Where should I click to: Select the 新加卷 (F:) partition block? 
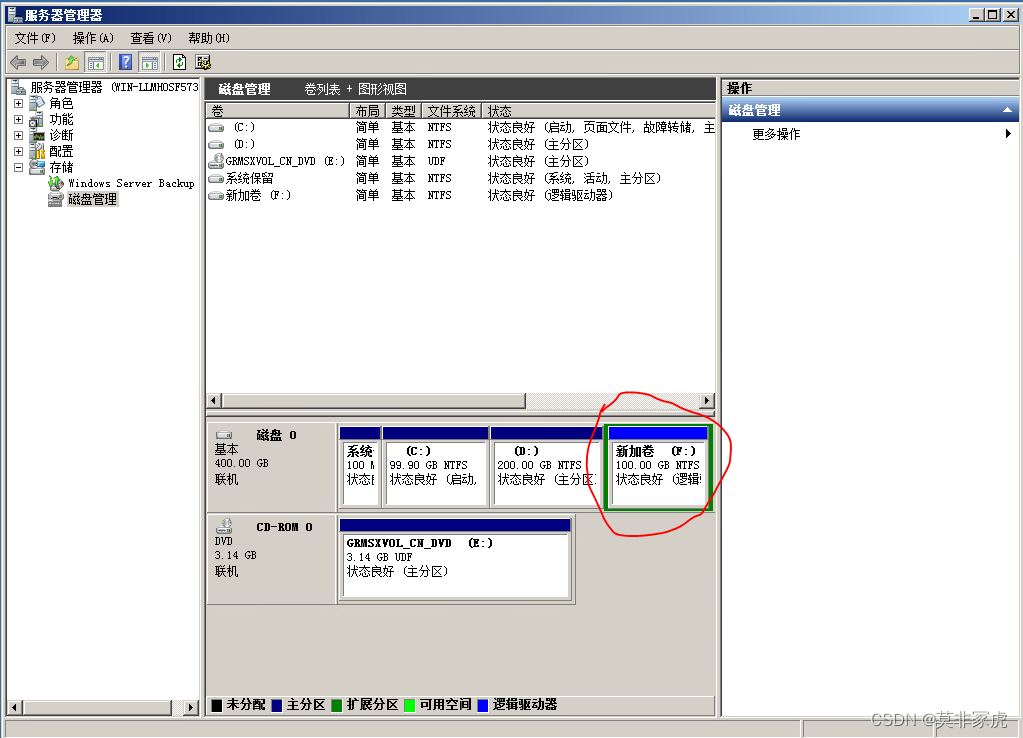pyautogui.click(x=658, y=470)
